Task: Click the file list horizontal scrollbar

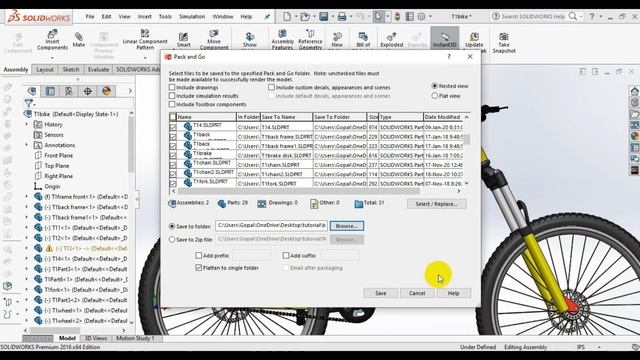Action: 298,191
